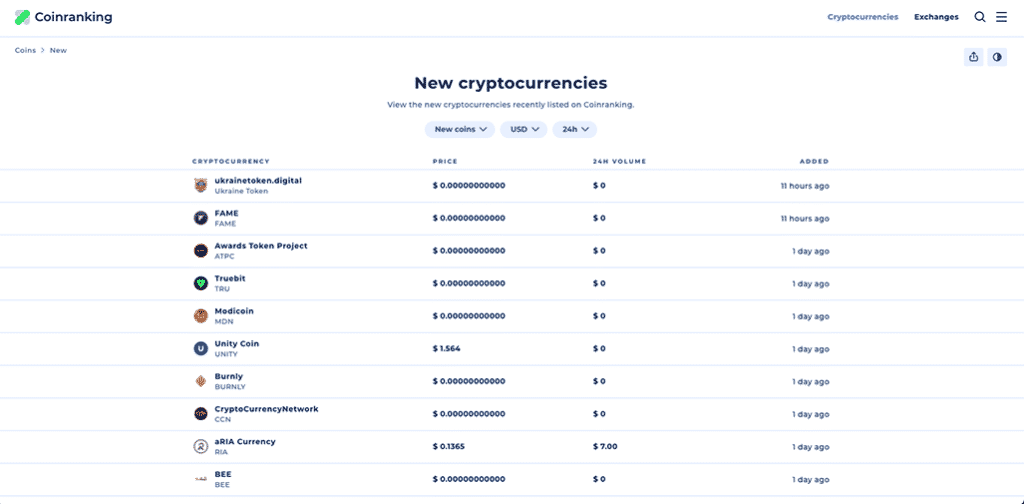Sort by Price column header
Viewport: 1024px width, 504px height.
445,161
